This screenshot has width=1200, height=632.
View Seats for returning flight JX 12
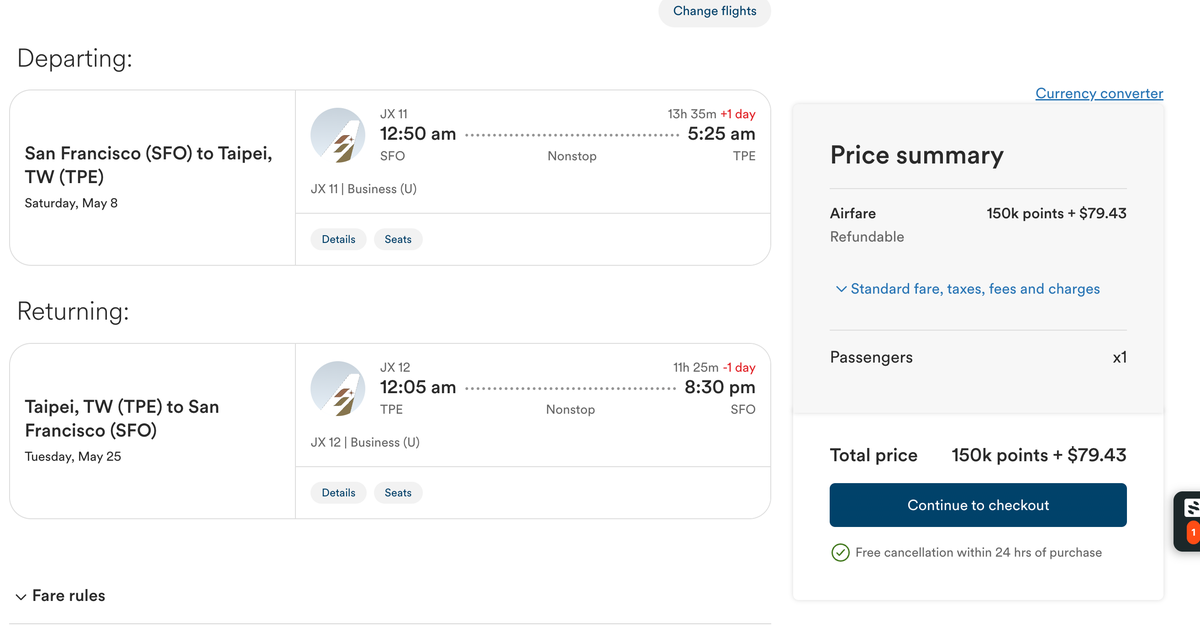(x=398, y=492)
